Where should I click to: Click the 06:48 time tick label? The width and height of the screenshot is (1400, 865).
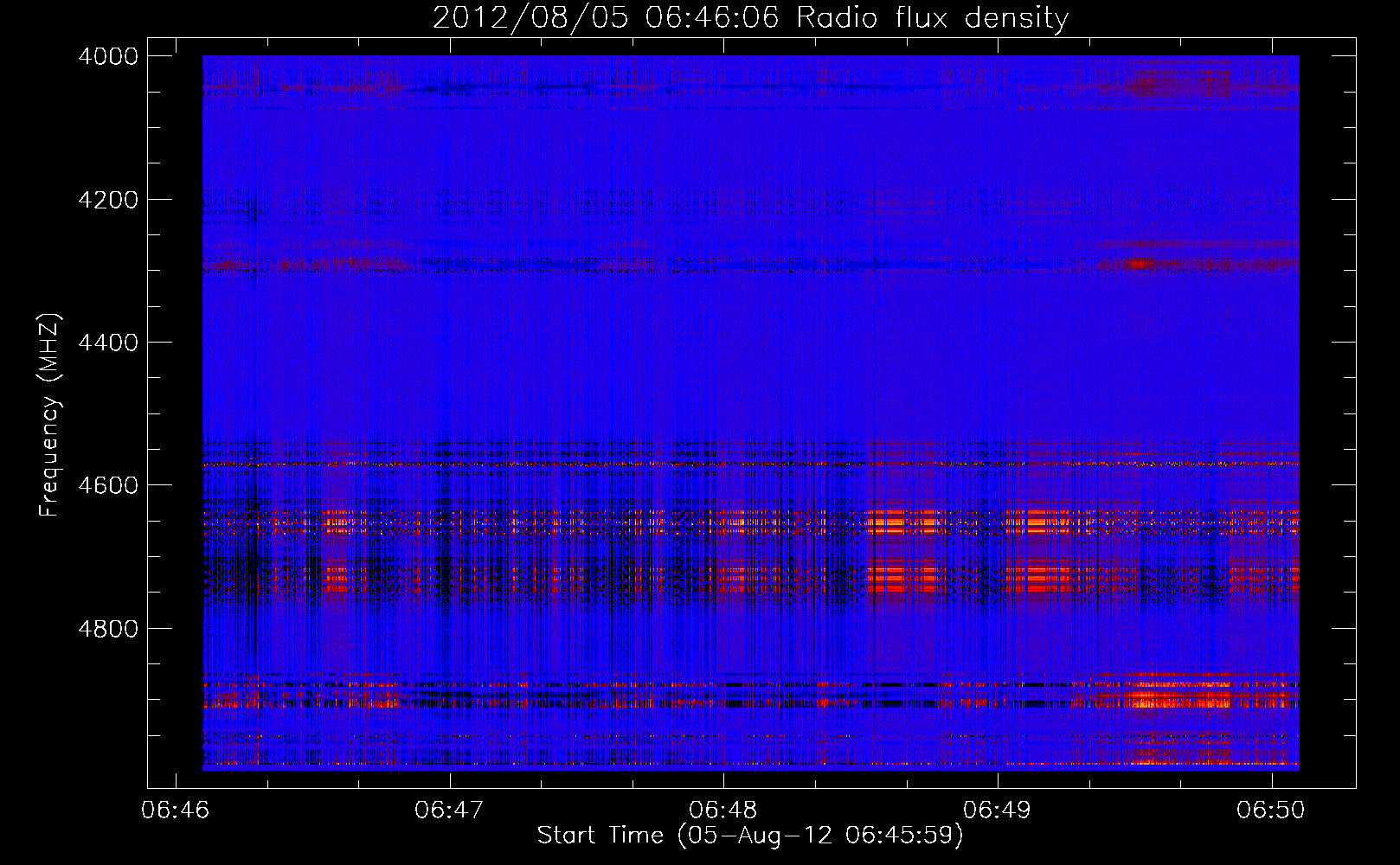(723, 810)
